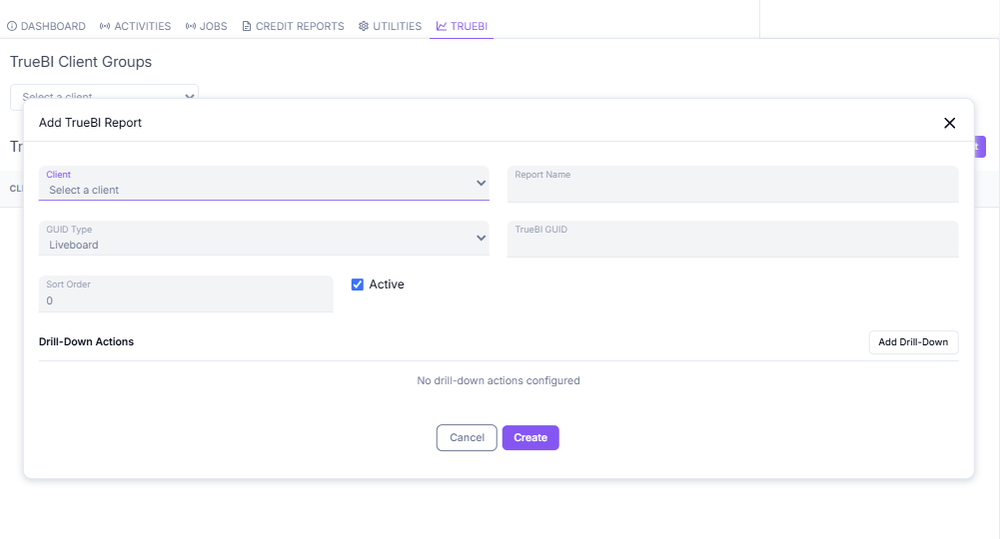Open the background client group selector

pyautogui.click(x=105, y=96)
